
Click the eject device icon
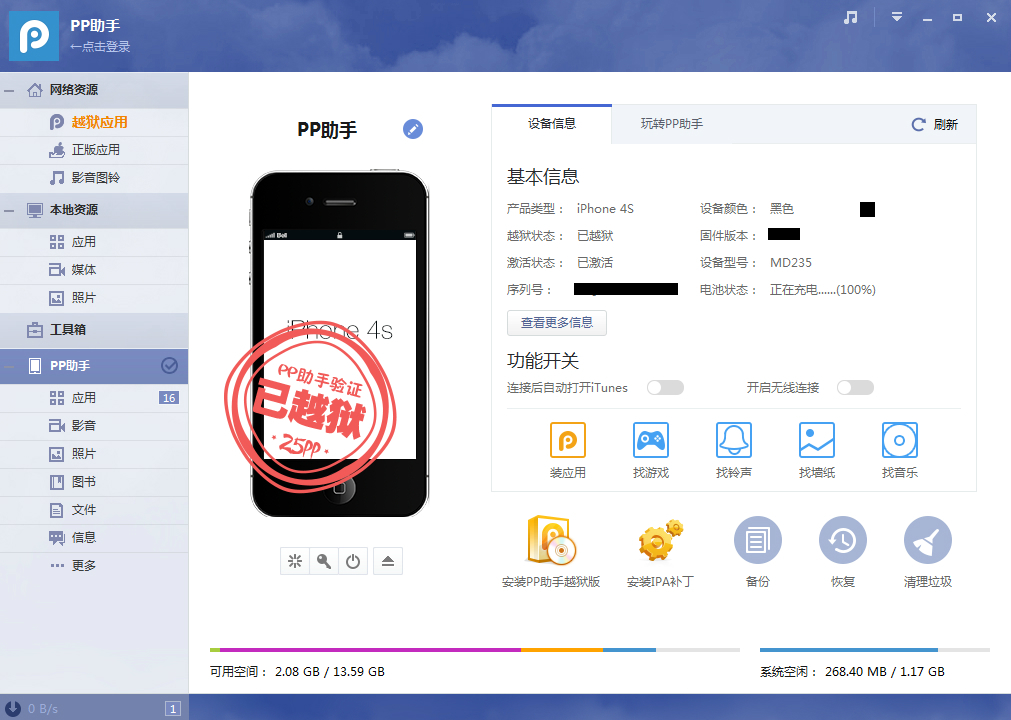click(388, 561)
